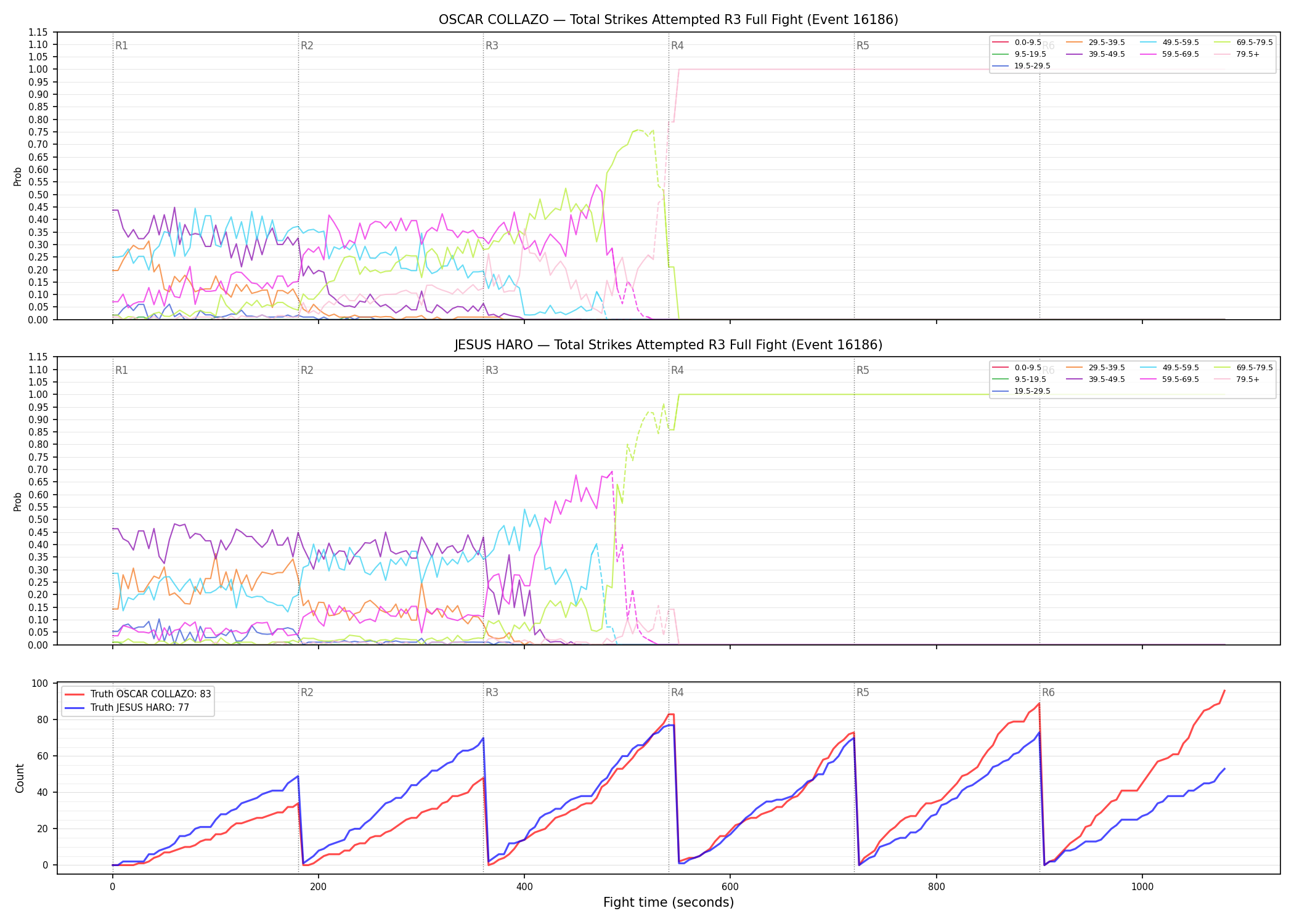The height and width of the screenshot is (924, 1294).
Task: Click the R3 round label in the Jesus Haro chart
Action: point(492,370)
